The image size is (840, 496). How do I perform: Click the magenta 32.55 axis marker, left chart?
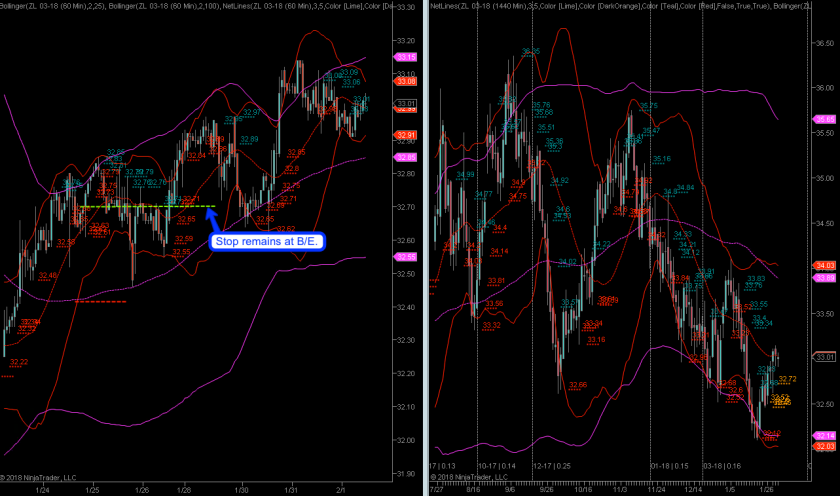[406, 257]
